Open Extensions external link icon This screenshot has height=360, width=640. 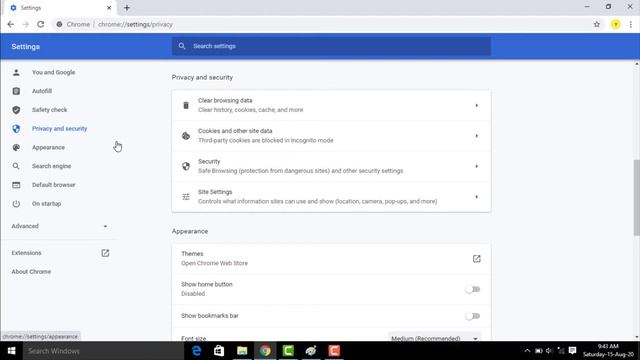point(105,253)
